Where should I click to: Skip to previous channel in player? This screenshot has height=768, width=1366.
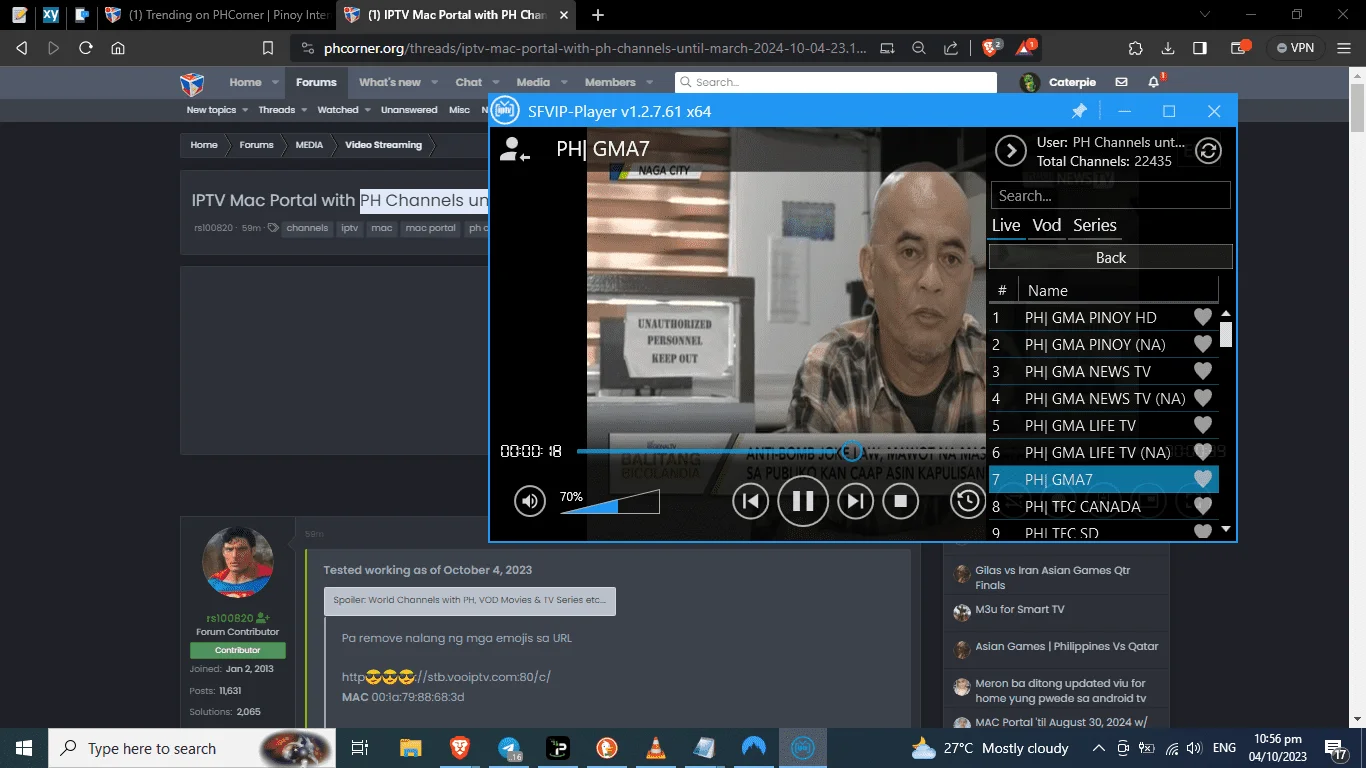click(x=751, y=501)
